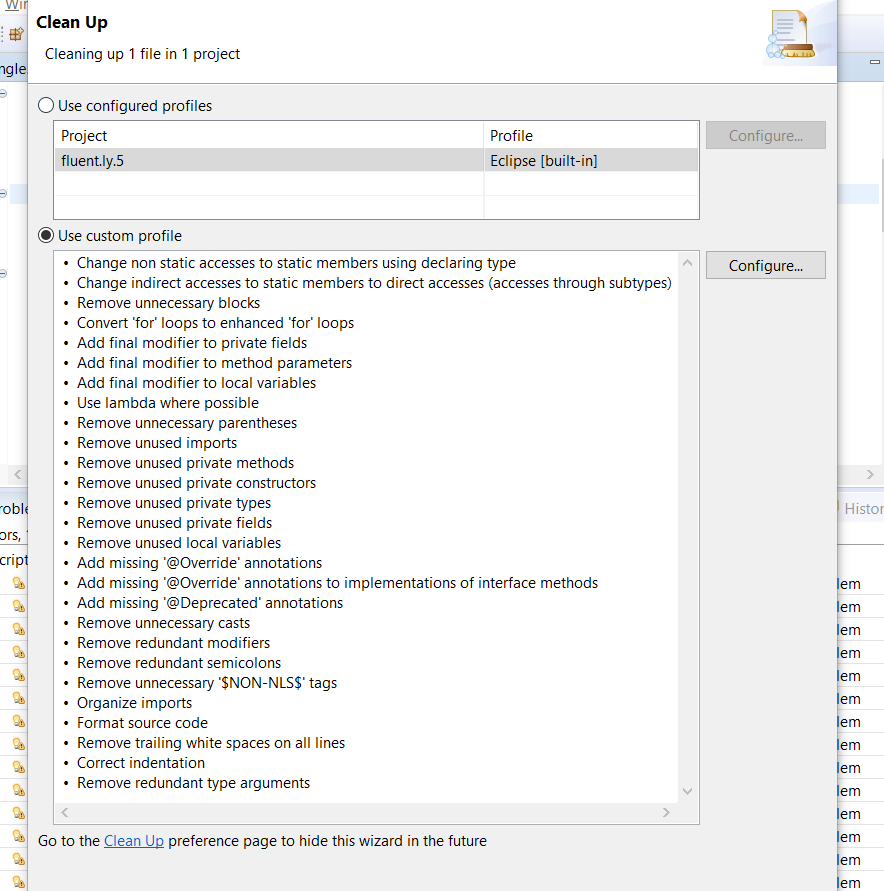Click the lightbulb beside the fourth problem row
This screenshot has height=891, width=884.
pos(17,652)
